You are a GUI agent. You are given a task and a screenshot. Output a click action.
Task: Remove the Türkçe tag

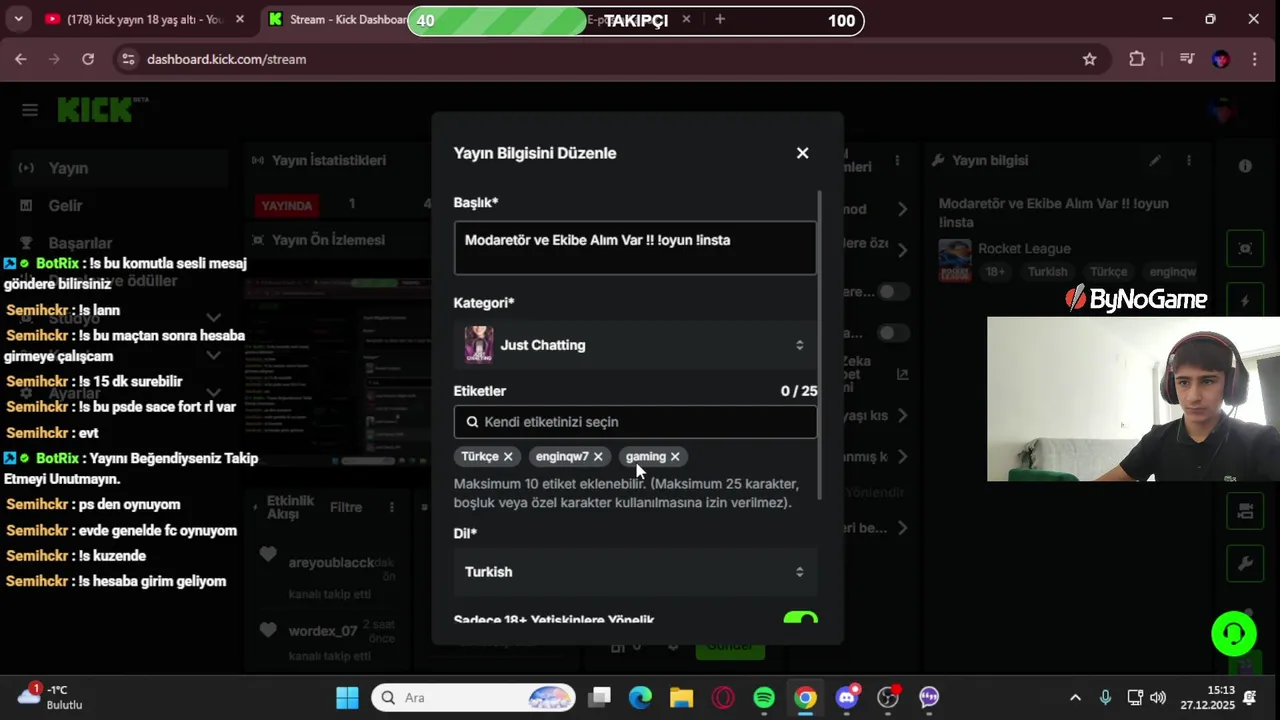click(x=508, y=456)
